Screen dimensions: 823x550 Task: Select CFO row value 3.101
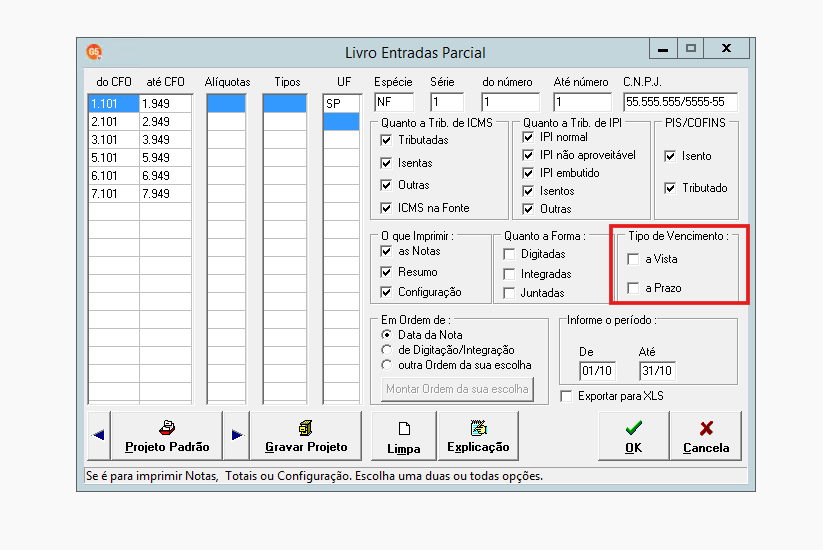114,140
